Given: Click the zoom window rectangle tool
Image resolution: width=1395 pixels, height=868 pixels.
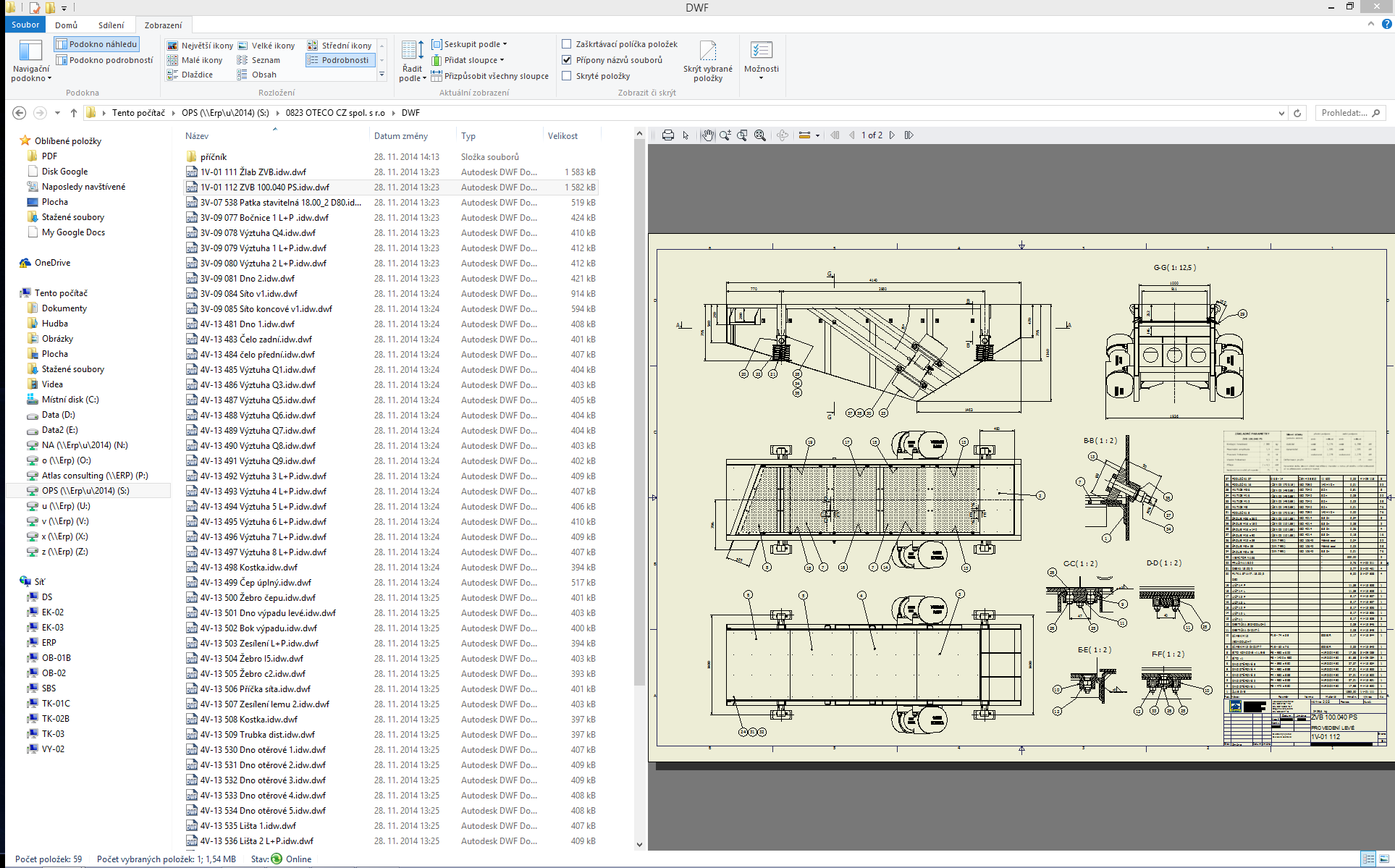Looking at the screenshot, I should (742, 135).
